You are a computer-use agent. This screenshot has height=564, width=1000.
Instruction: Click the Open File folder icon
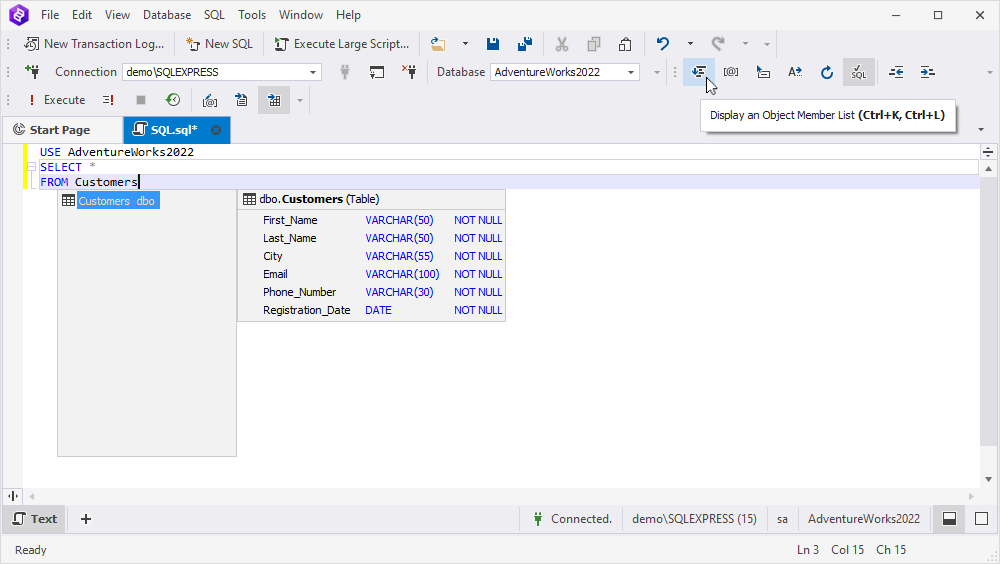point(438,44)
